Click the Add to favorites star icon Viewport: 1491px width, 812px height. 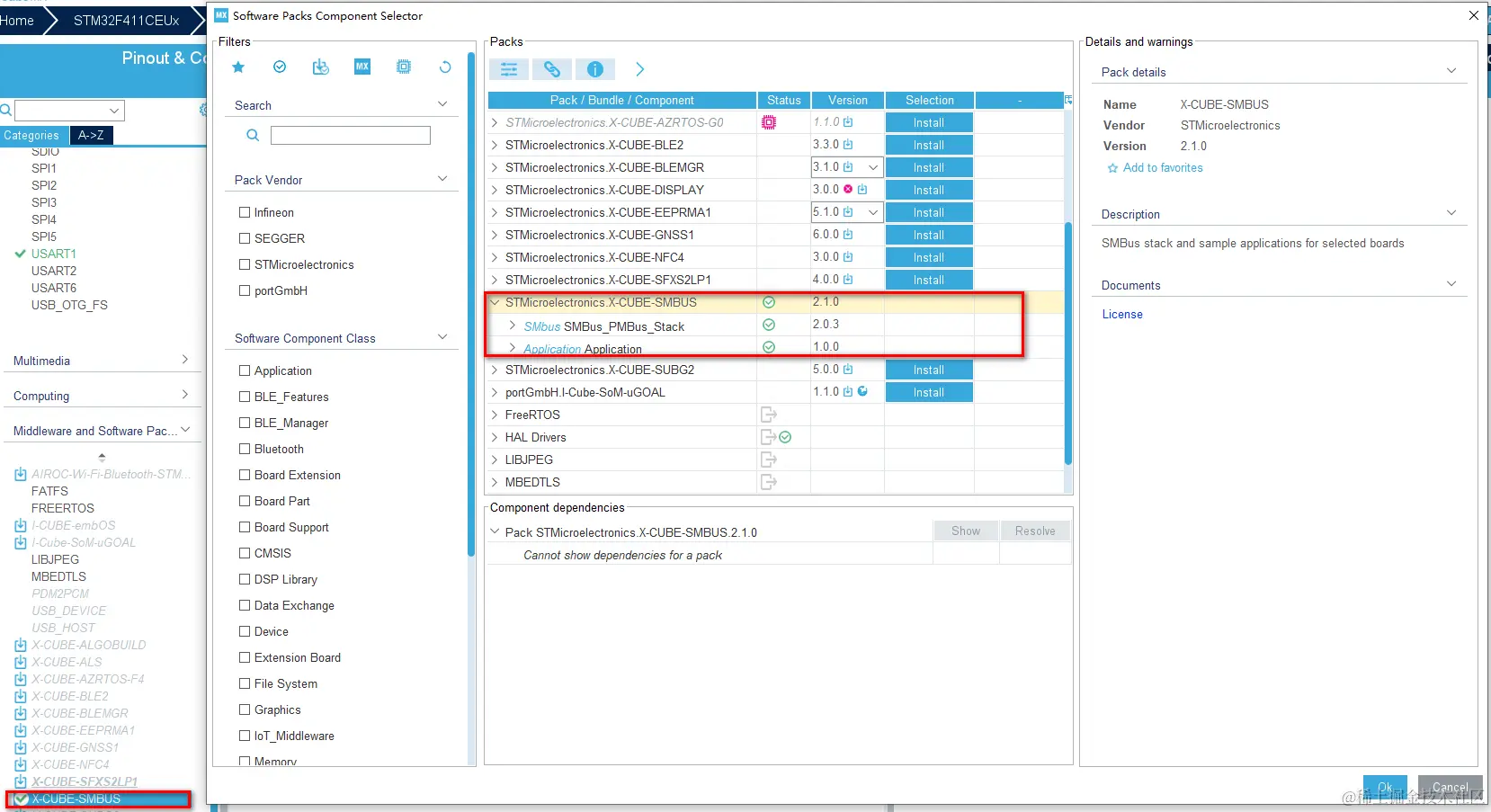pos(1112,168)
